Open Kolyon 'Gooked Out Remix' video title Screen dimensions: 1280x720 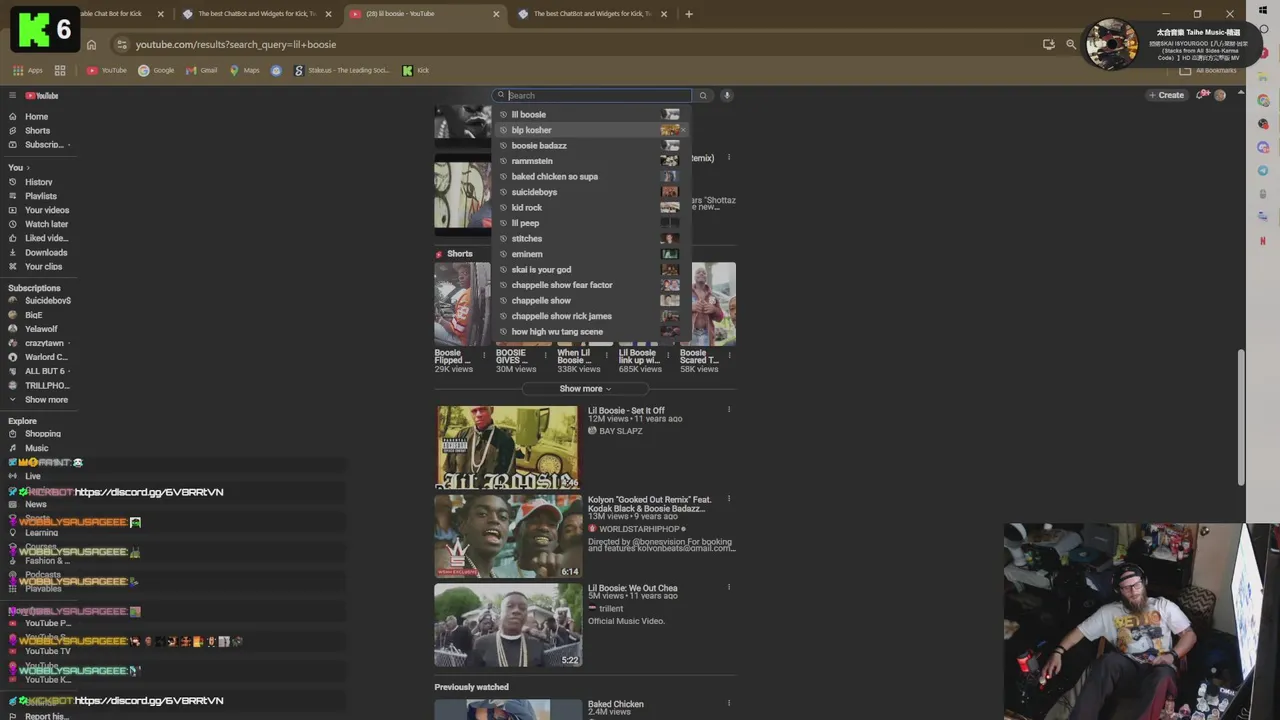[650, 504]
